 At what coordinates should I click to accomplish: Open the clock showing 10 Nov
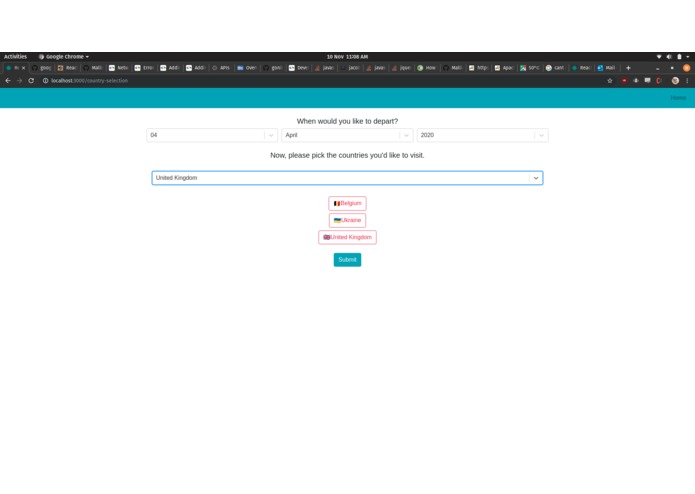click(348, 57)
